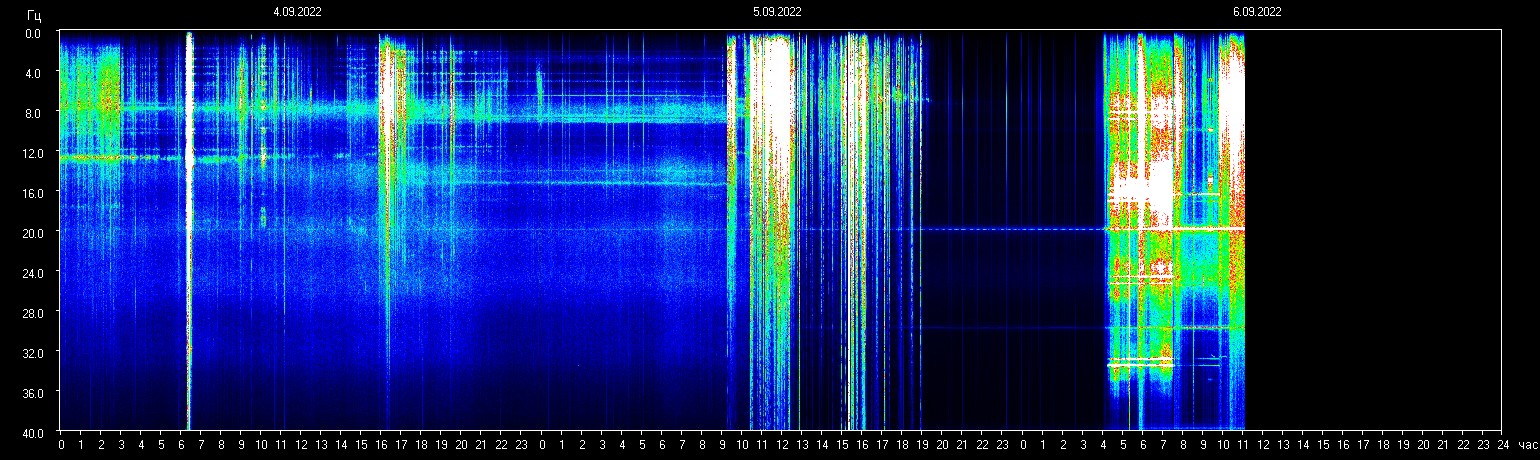This screenshot has width=1540, height=460.
Task: Click the 12.0 frequency axis label
Action: 33,153
